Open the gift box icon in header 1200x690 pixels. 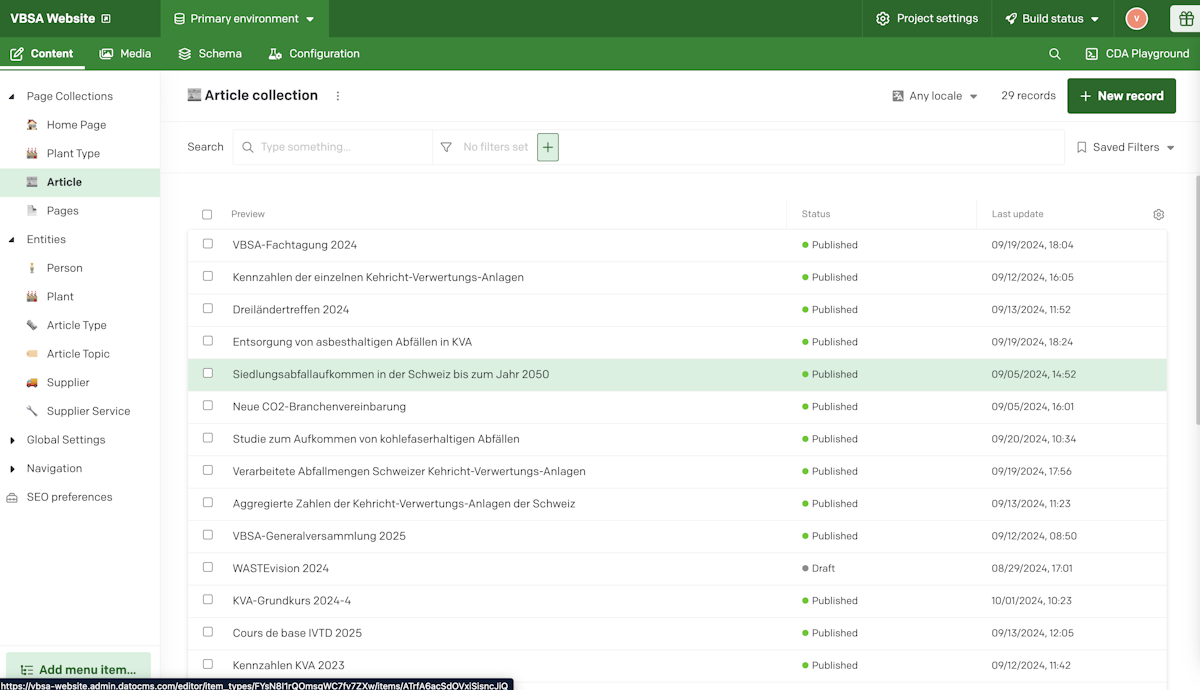point(1187,18)
